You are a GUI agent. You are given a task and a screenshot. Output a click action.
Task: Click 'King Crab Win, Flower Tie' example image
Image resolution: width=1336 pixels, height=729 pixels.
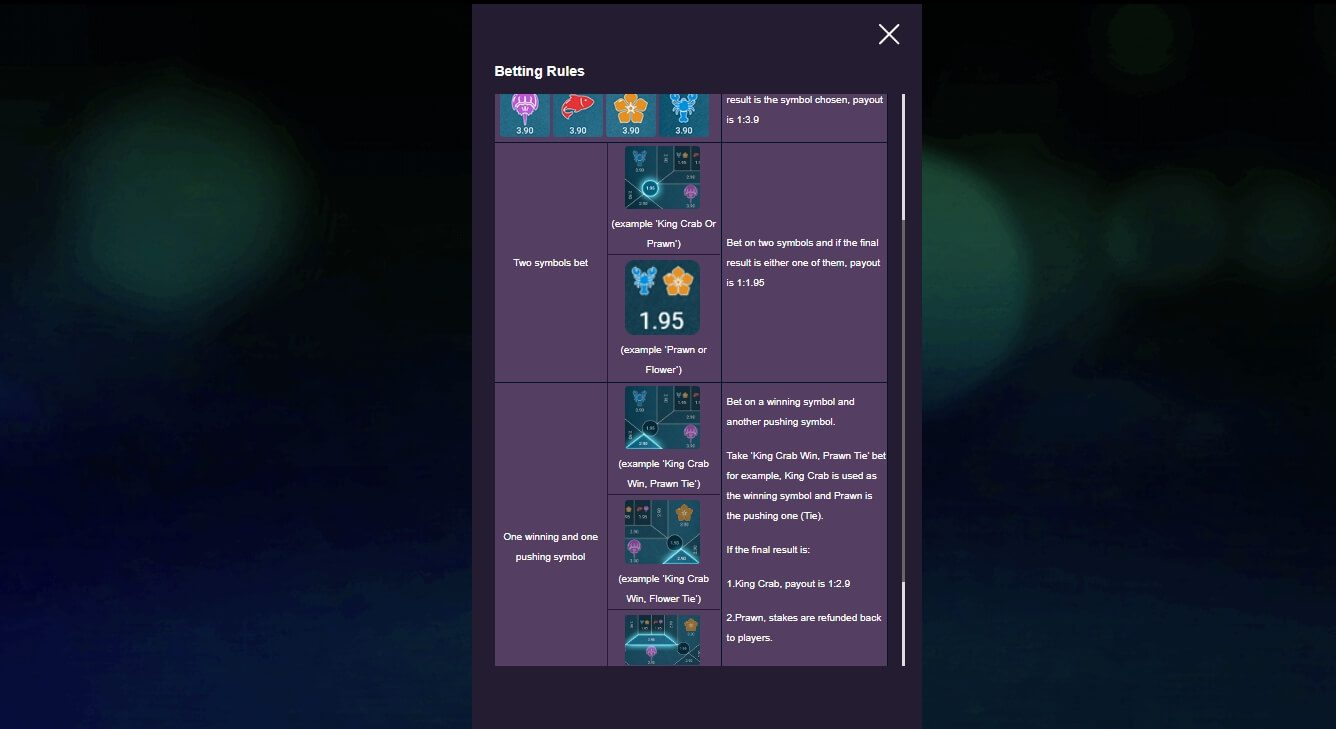[662, 533]
